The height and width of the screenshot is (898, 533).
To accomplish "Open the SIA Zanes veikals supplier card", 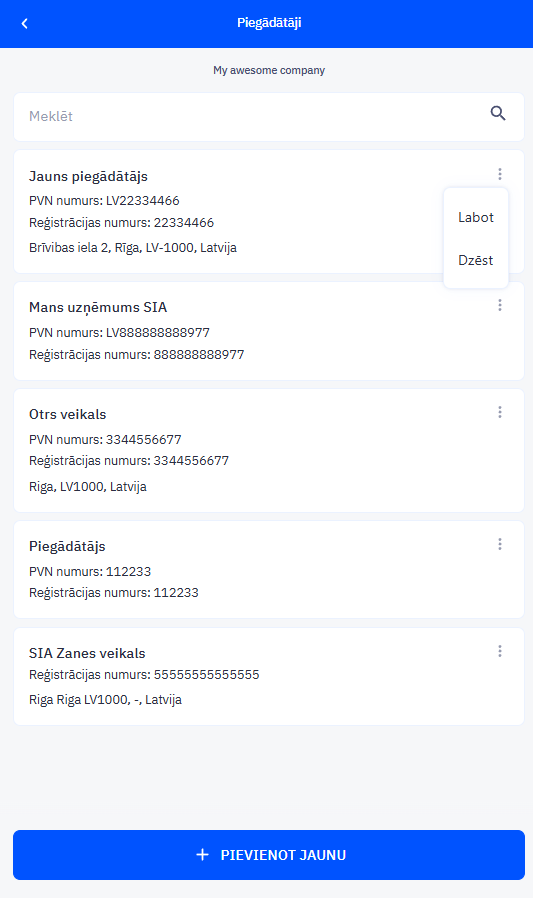I will 269,676.
